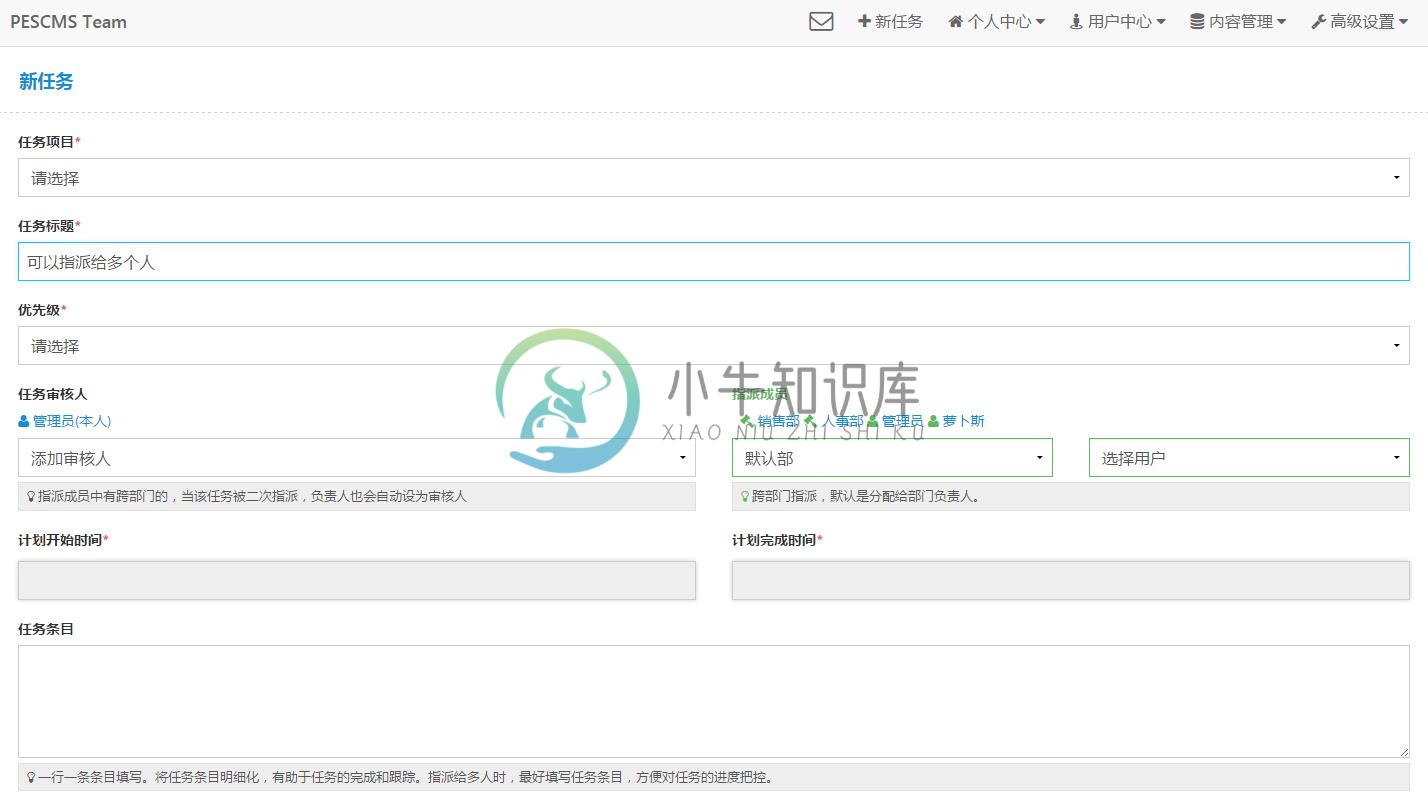Click the 人事部 assigned department link
Screen dimensions: 1428x800
pos(842,421)
